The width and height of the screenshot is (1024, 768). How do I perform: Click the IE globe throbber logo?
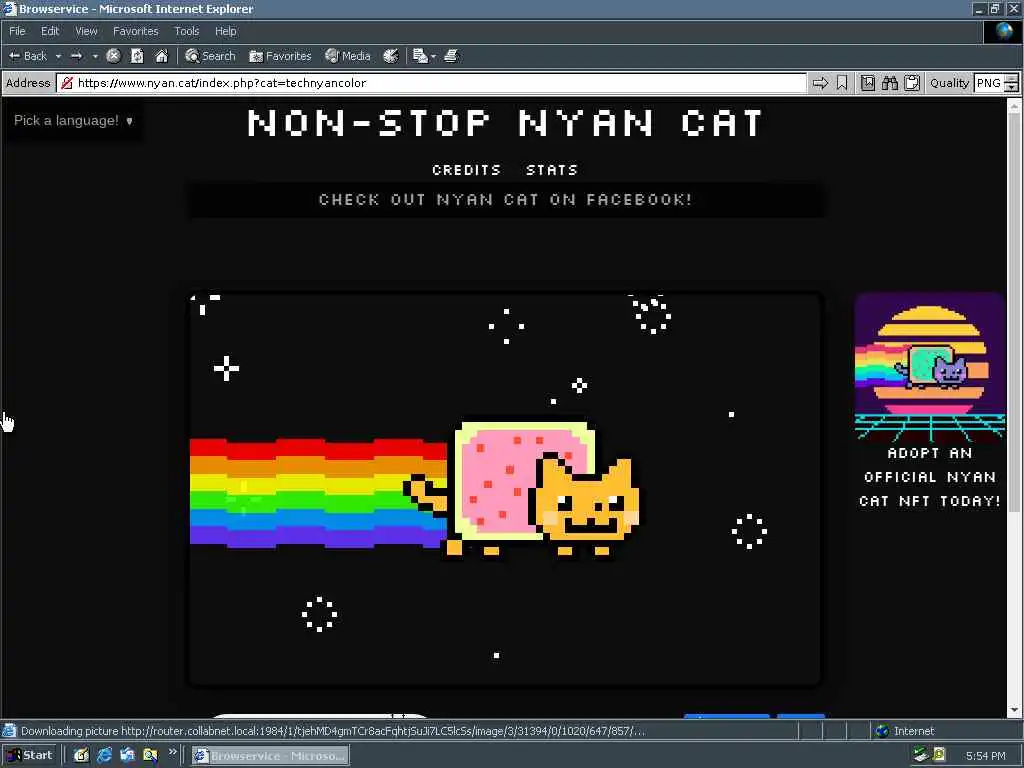point(1003,31)
